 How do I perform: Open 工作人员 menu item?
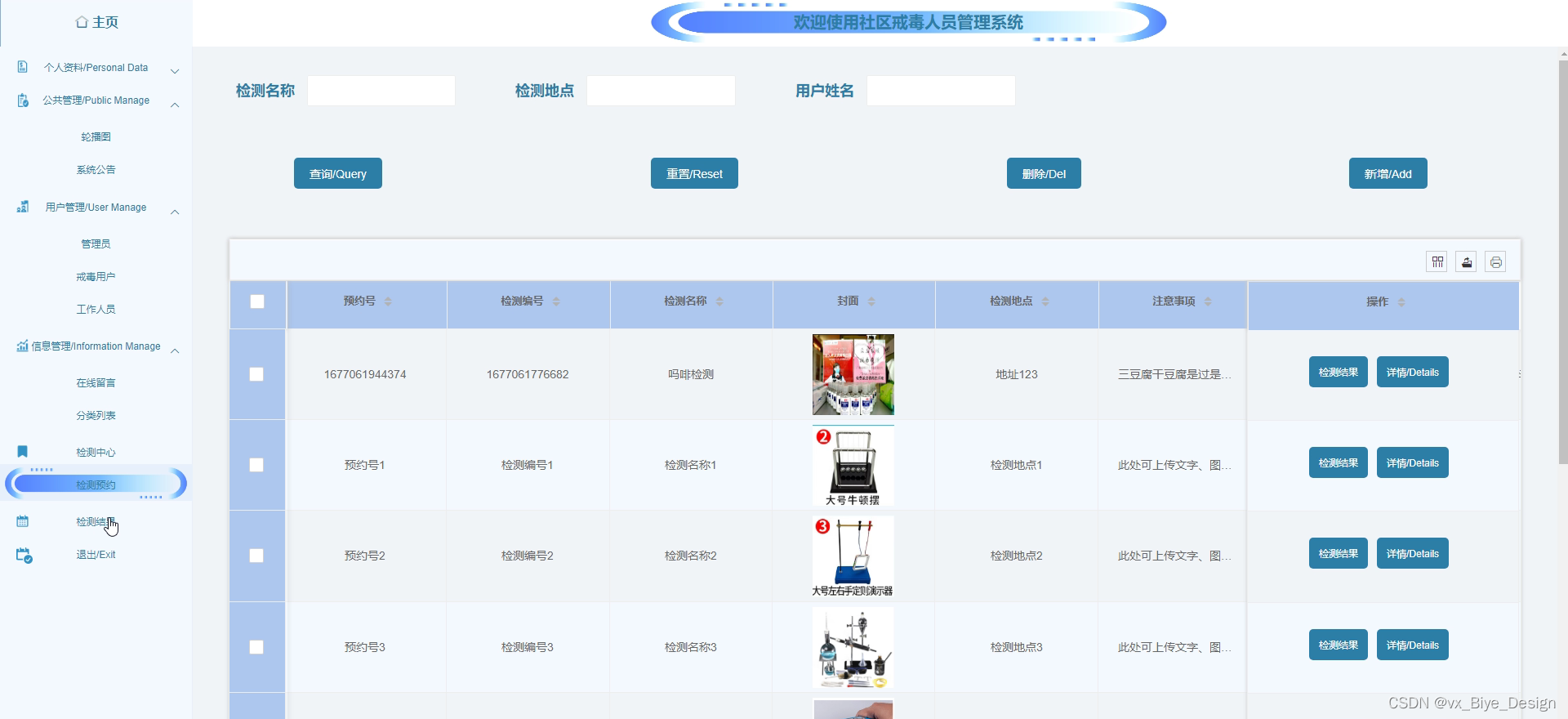pyautogui.click(x=96, y=310)
